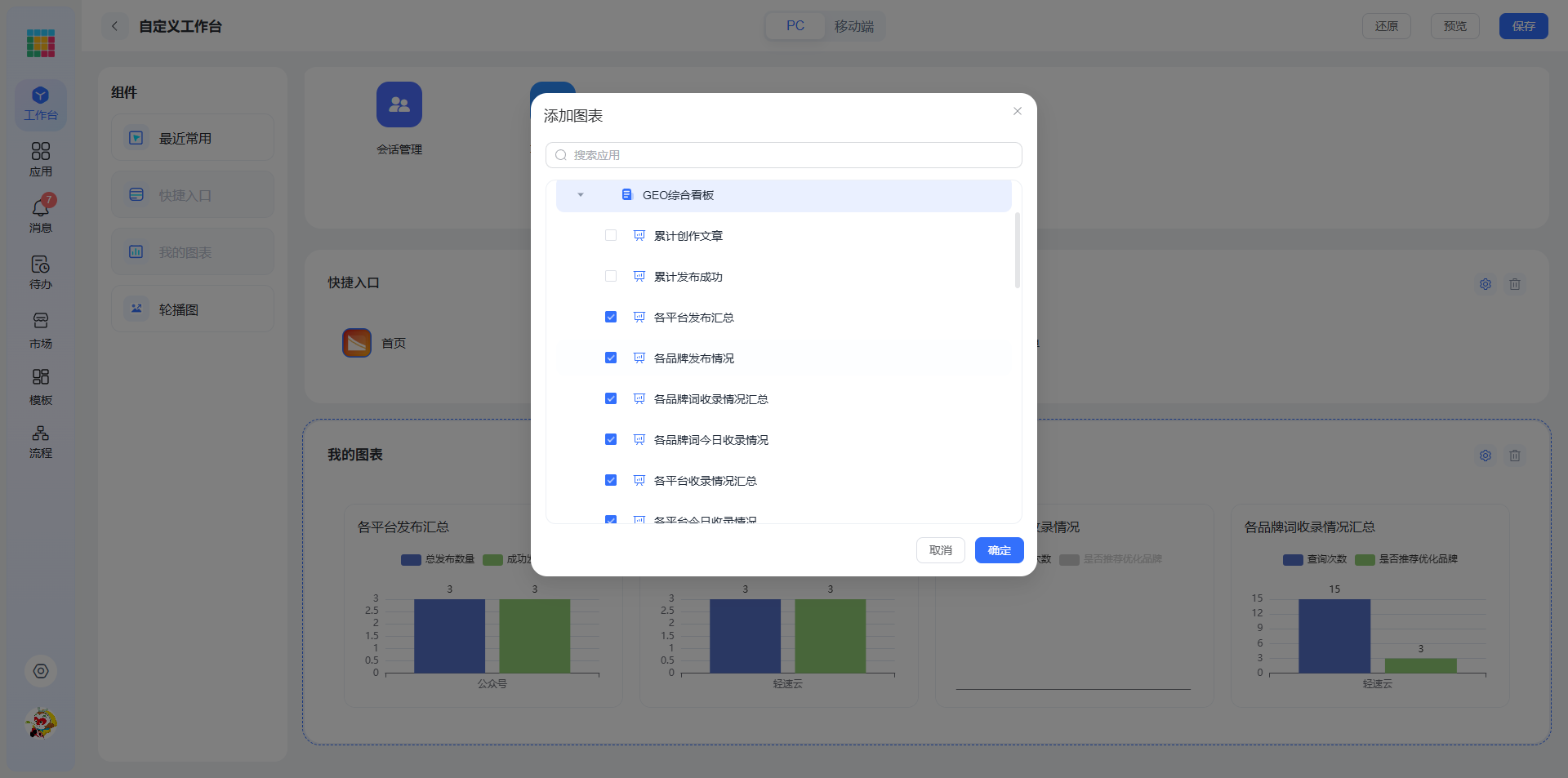
Task: Open settings gear of 快捷入口 section
Action: (1486, 284)
